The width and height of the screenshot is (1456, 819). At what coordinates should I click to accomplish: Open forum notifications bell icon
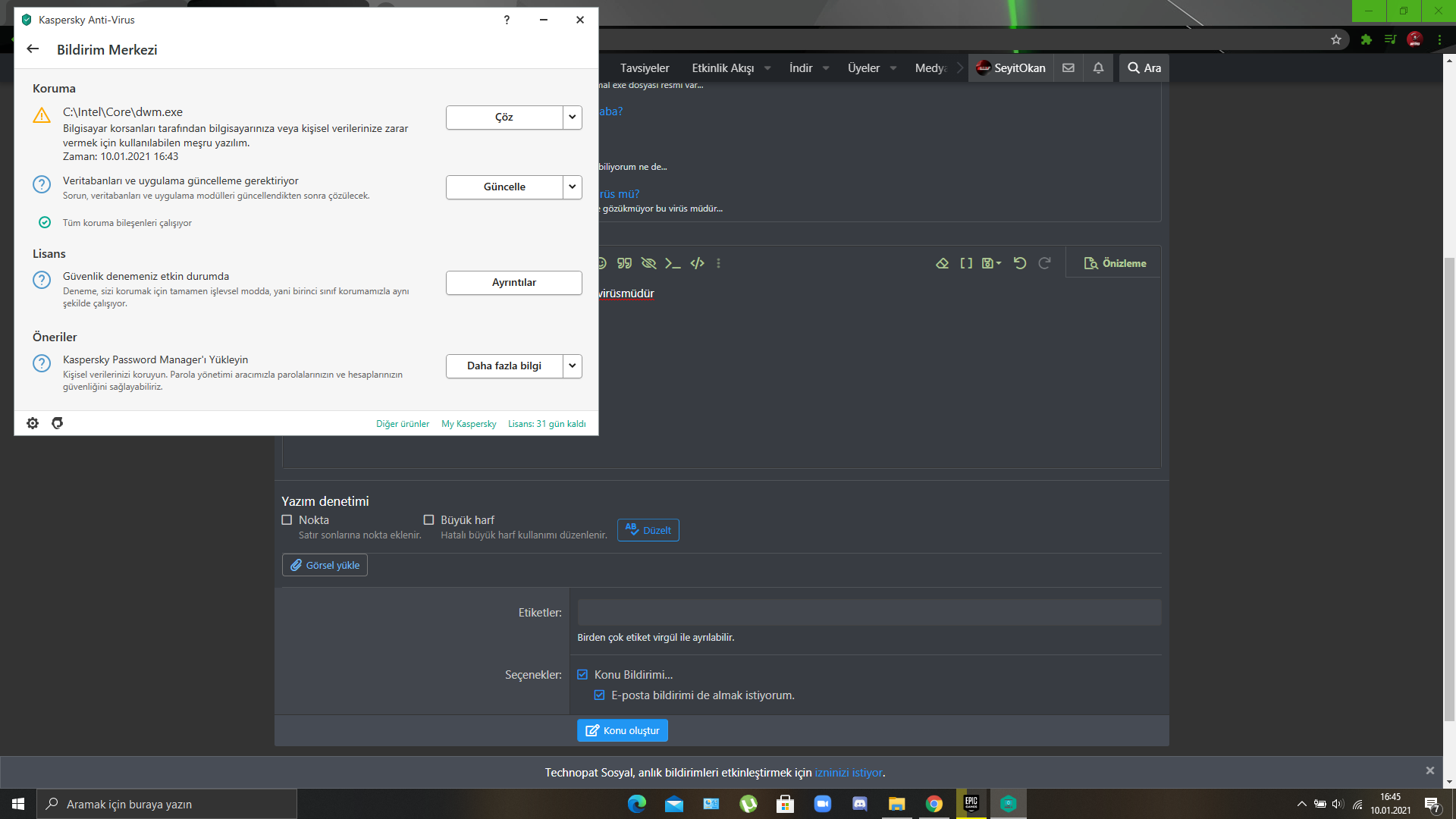tap(1098, 67)
